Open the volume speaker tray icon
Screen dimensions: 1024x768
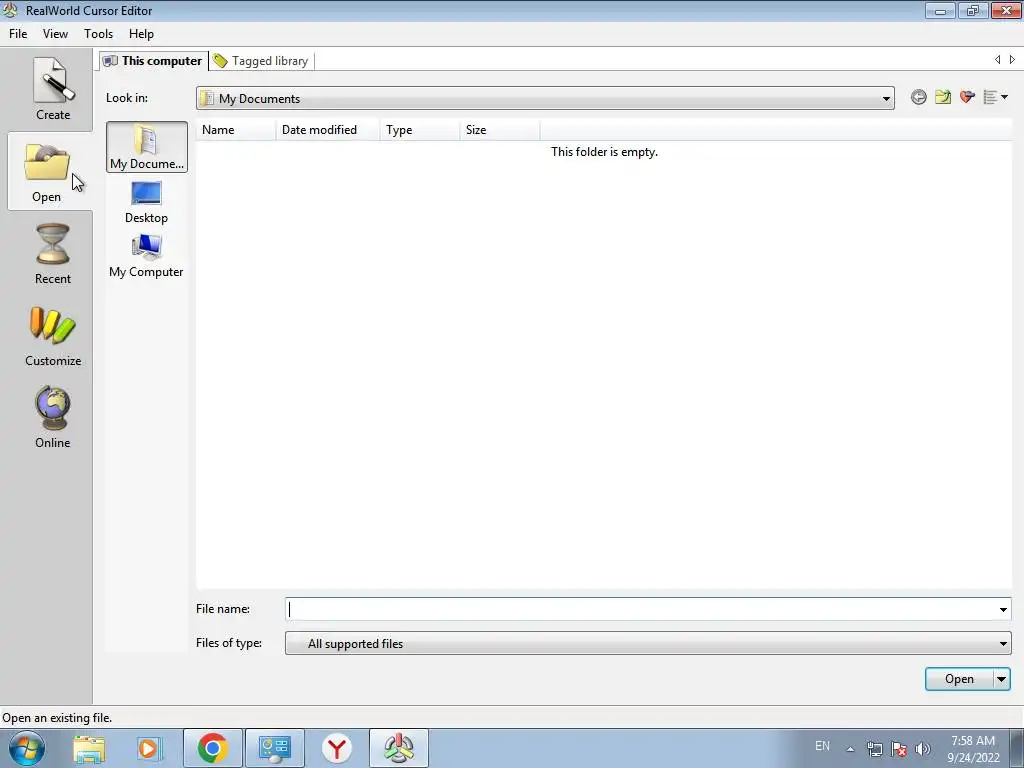point(923,749)
